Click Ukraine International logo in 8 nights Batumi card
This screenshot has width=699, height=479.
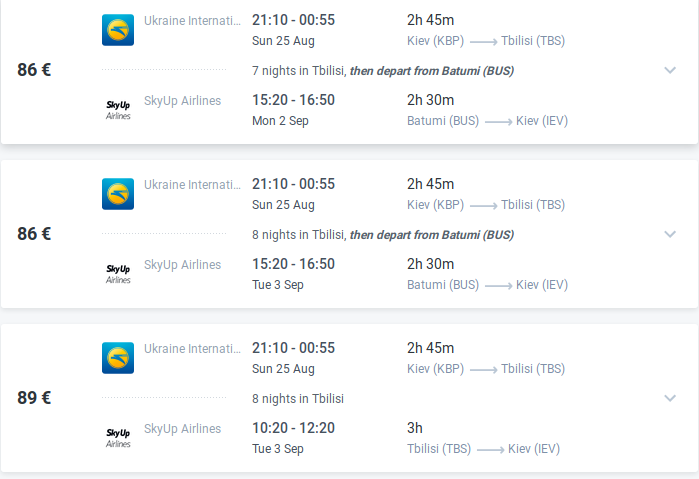pyautogui.click(x=118, y=194)
